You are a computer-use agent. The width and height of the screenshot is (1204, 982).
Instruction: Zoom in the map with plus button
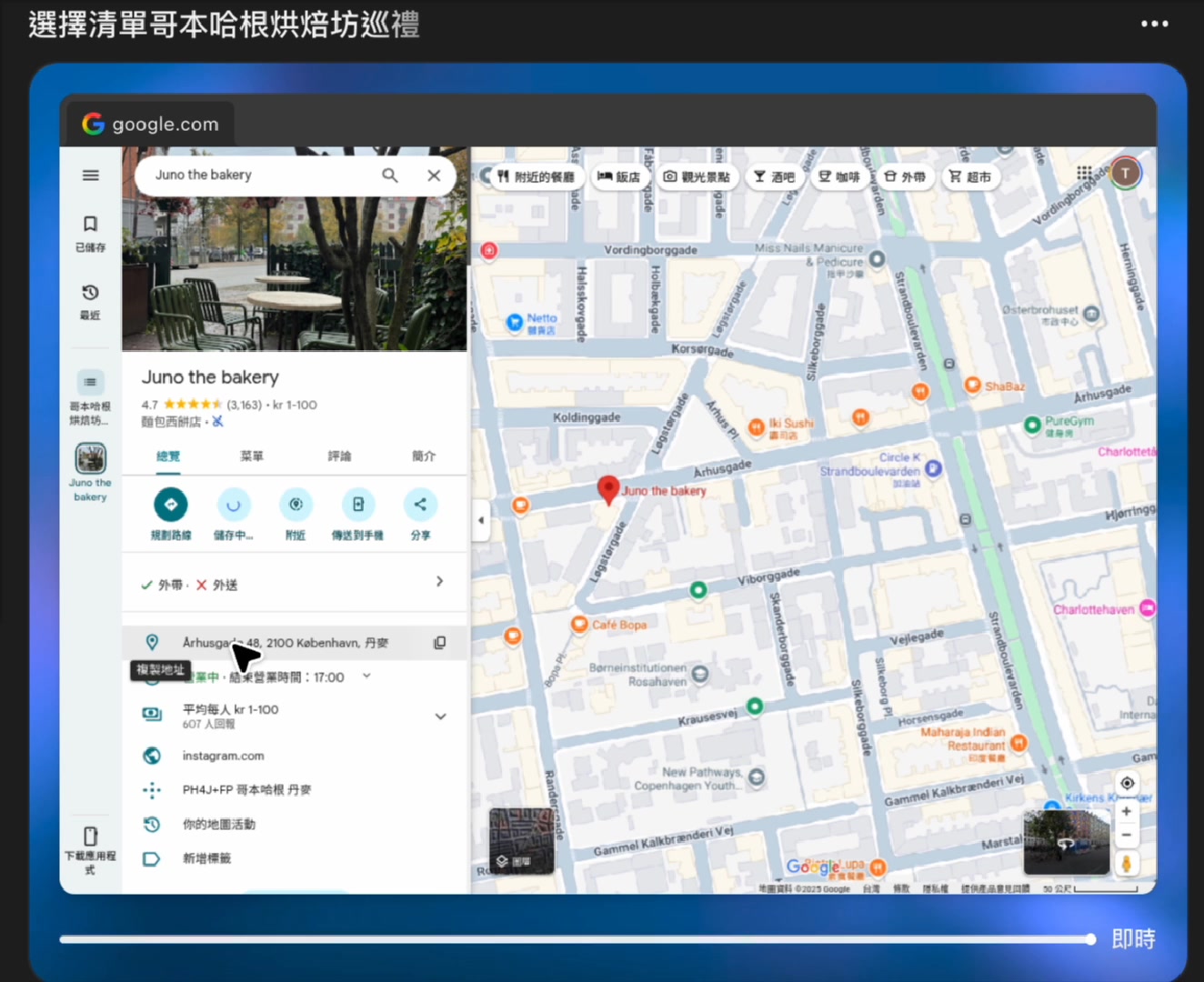1127,811
